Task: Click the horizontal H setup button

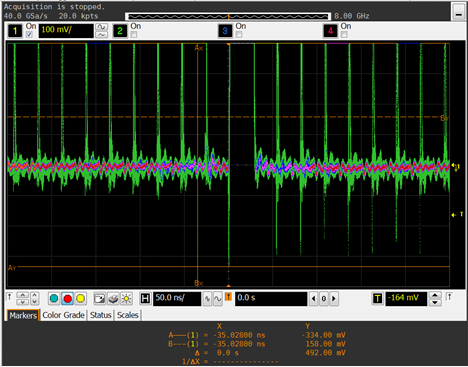Action: 145,298
